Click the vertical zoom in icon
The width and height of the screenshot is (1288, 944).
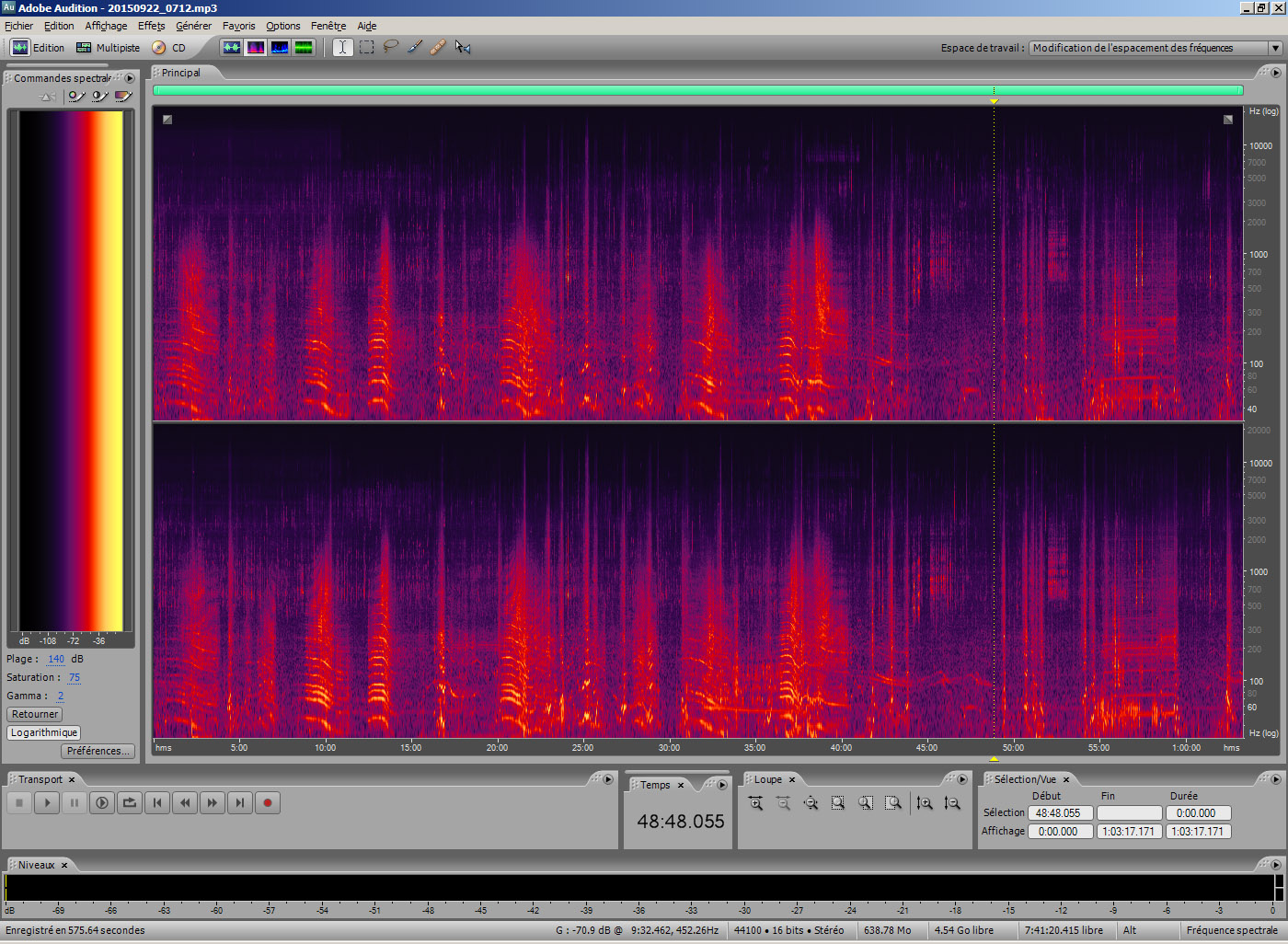(x=925, y=803)
